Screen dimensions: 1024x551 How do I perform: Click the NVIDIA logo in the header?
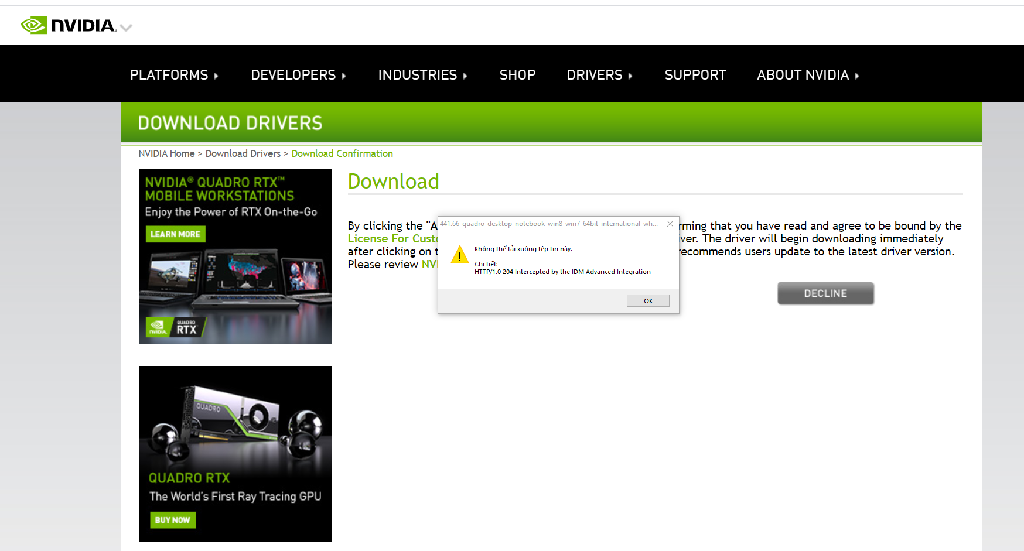coord(68,25)
